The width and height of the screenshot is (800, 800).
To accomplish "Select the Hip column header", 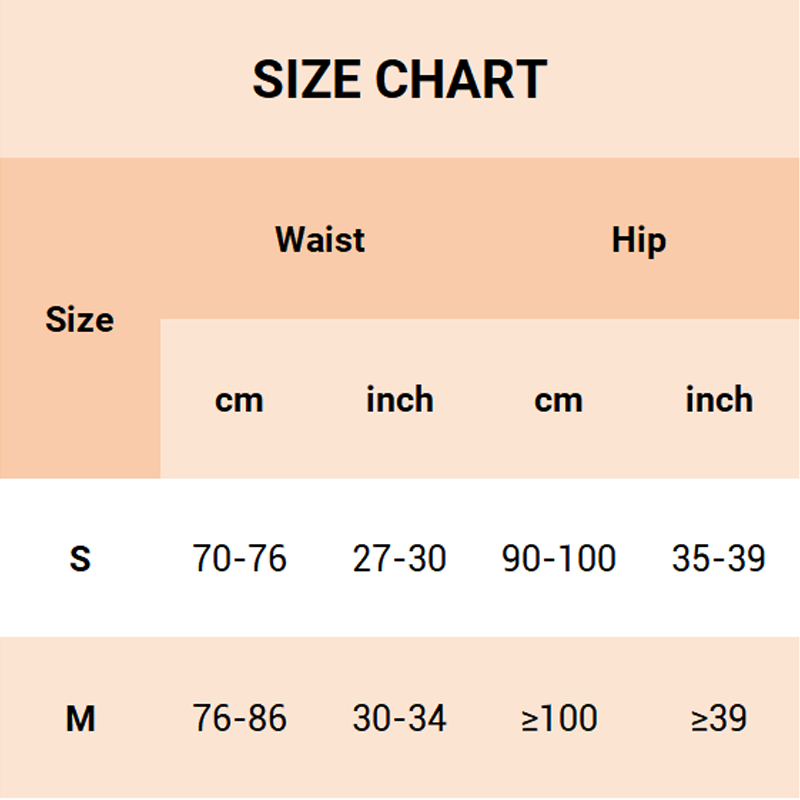I will coord(639,240).
